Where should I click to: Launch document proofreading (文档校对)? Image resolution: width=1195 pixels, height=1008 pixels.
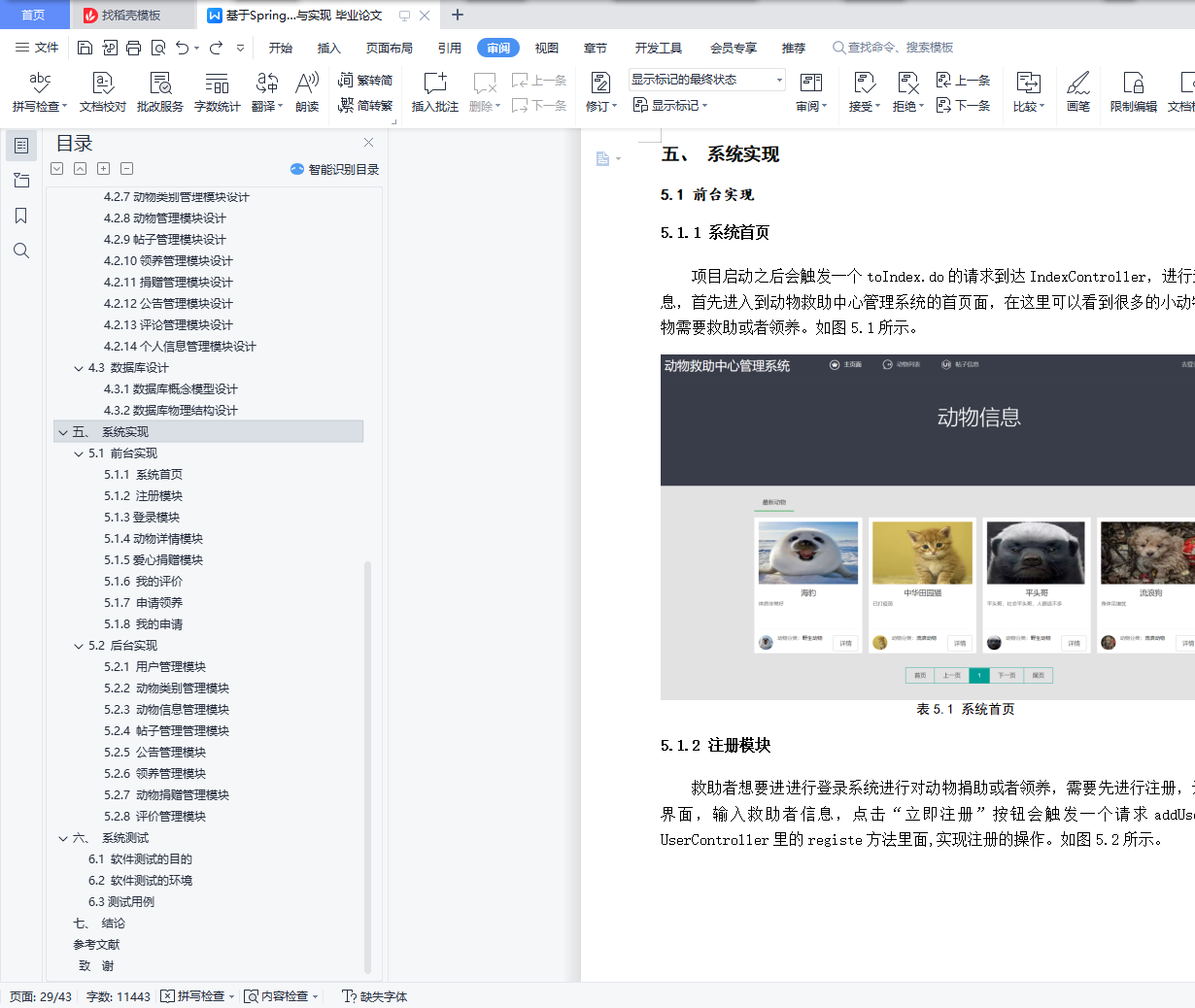pyautogui.click(x=103, y=92)
